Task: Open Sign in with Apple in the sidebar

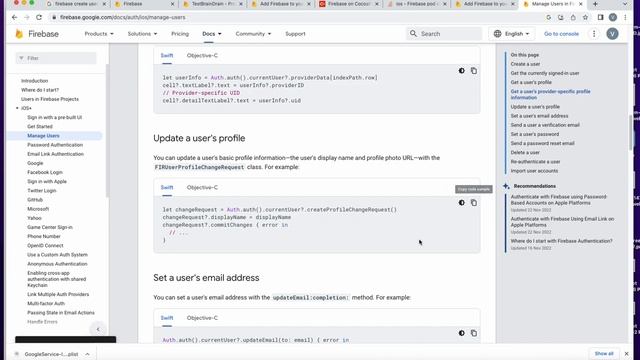Action: [x=47, y=181]
